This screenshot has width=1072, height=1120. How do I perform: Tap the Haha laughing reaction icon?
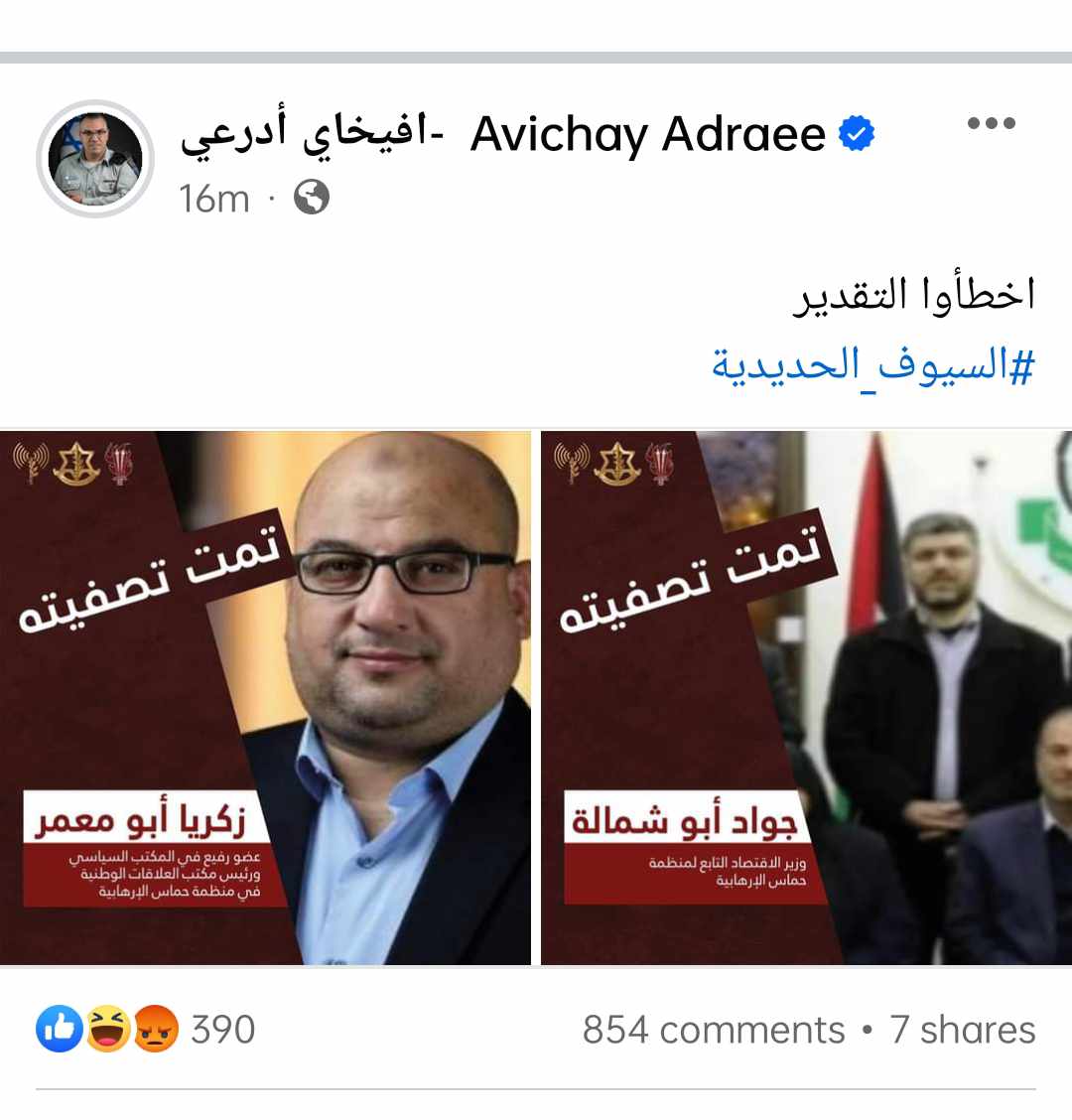coord(108,1029)
